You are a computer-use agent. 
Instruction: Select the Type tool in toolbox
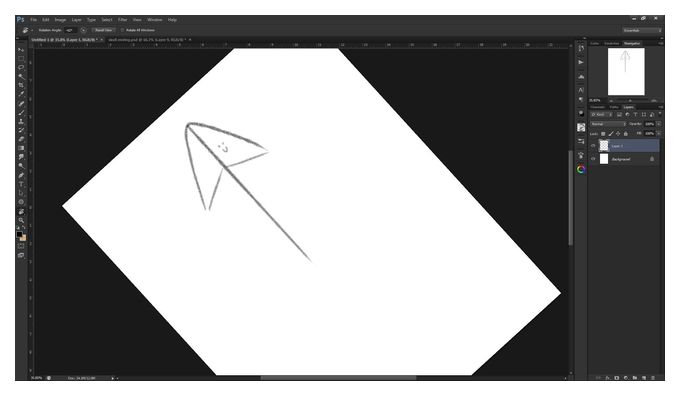pyautogui.click(x=21, y=184)
